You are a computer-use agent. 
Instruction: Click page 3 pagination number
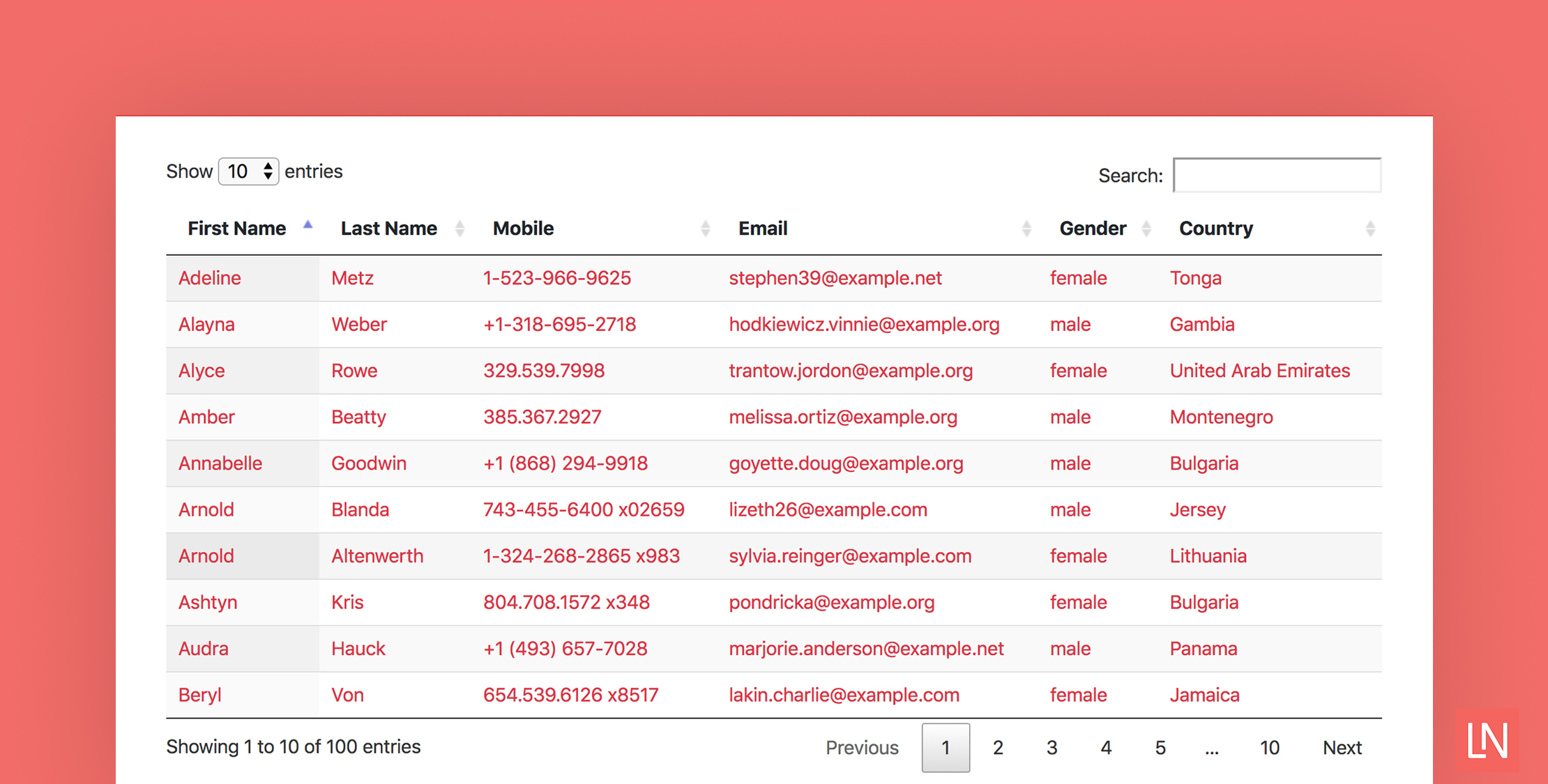pyautogui.click(x=1046, y=747)
